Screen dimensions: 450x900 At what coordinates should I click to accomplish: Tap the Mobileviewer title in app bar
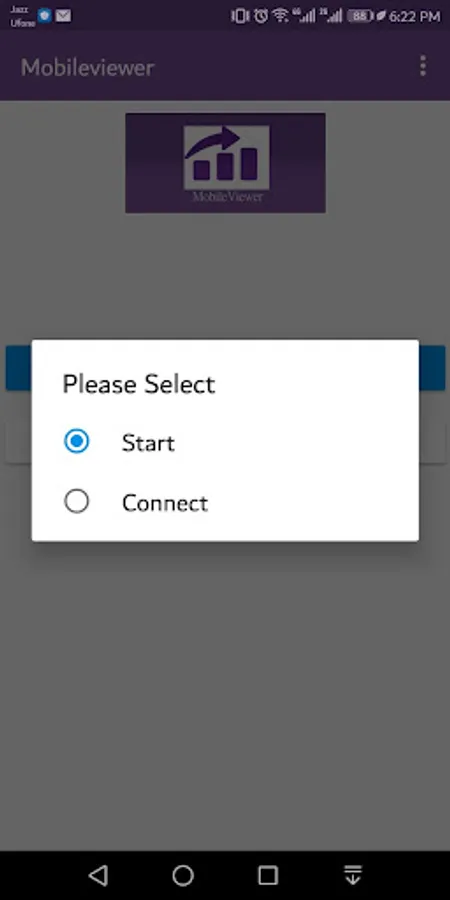click(88, 68)
